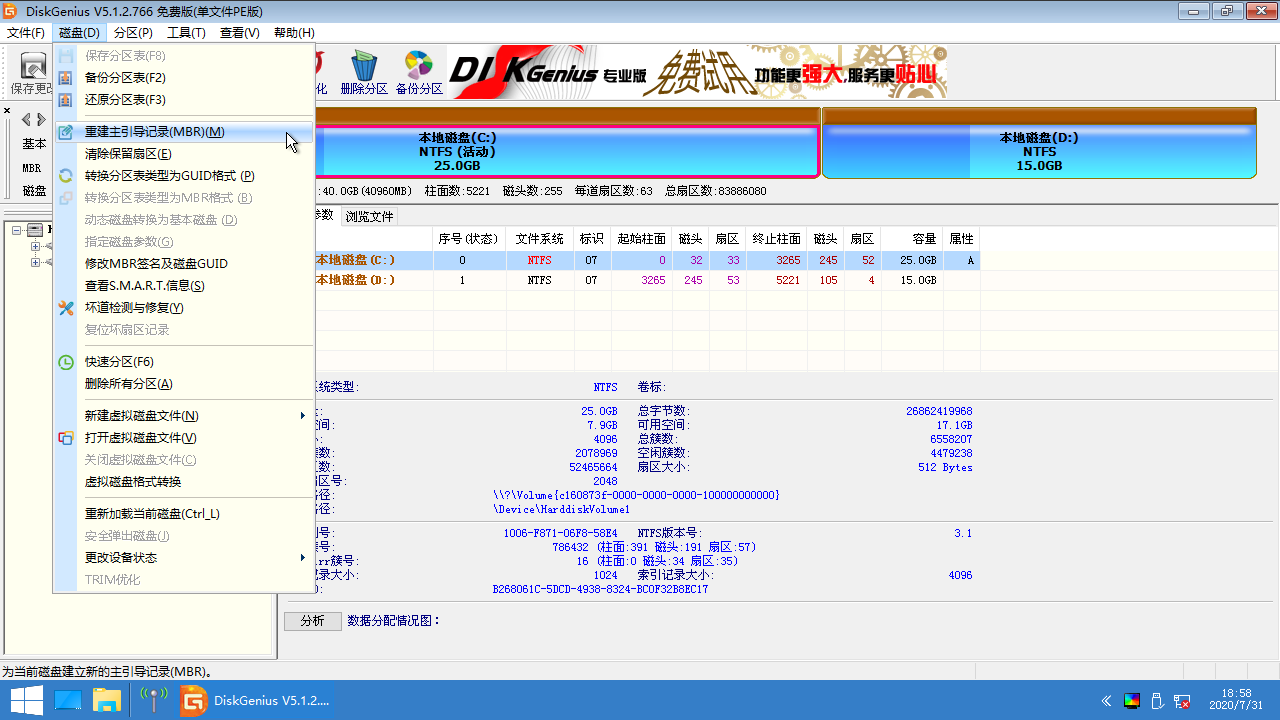Choose 坏道检测与修复(Y) entry
This screenshot has width=1280, height=720.
185,308
